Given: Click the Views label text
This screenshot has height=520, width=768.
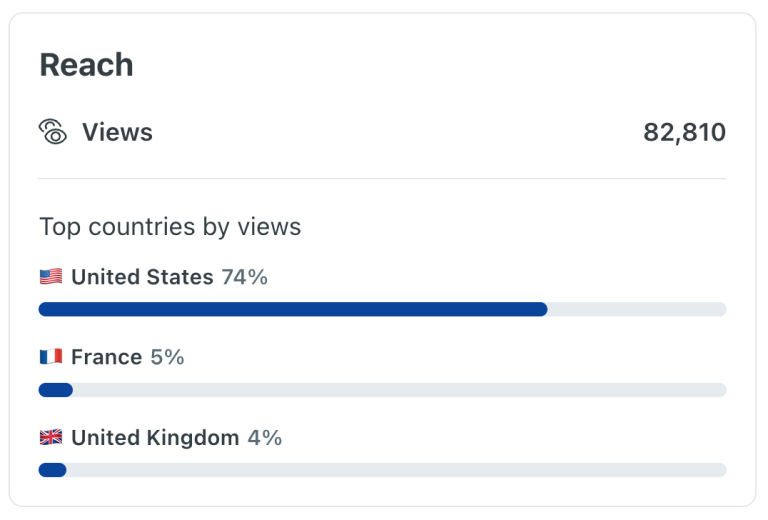Looking at the screenshot, I should pyautogui.click(x=117, y=132).
